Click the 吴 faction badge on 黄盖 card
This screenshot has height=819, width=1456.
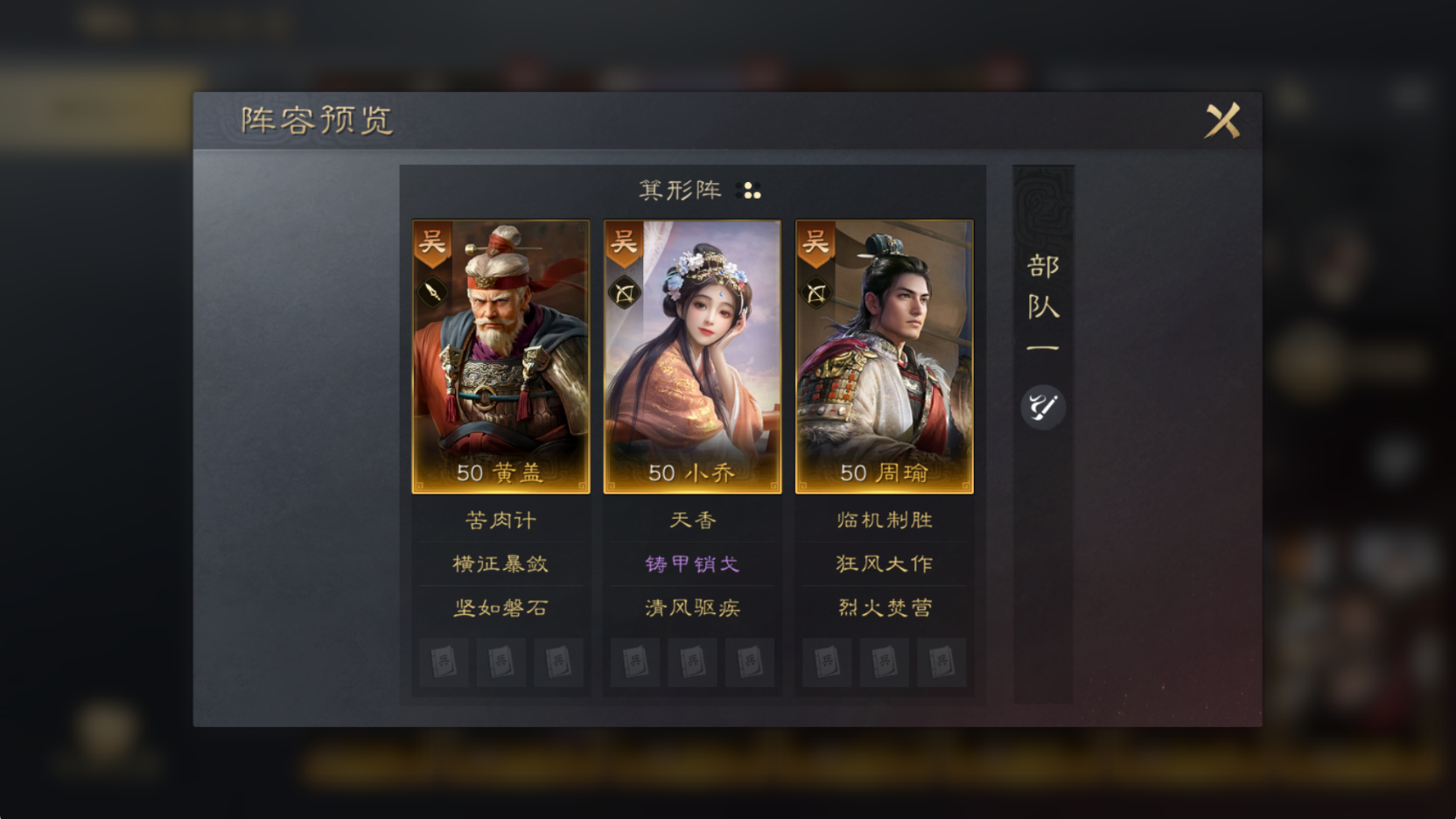pos(432,243)
